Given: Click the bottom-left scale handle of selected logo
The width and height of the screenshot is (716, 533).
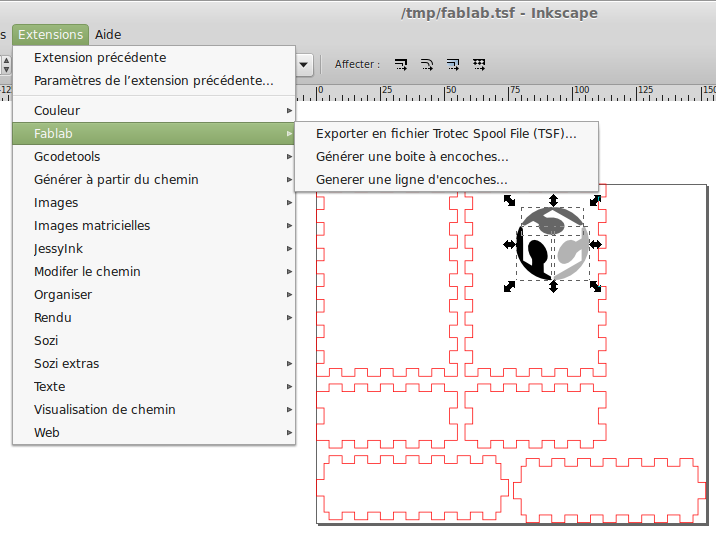Looking at the screenshot, I should [x=510, y=286].
